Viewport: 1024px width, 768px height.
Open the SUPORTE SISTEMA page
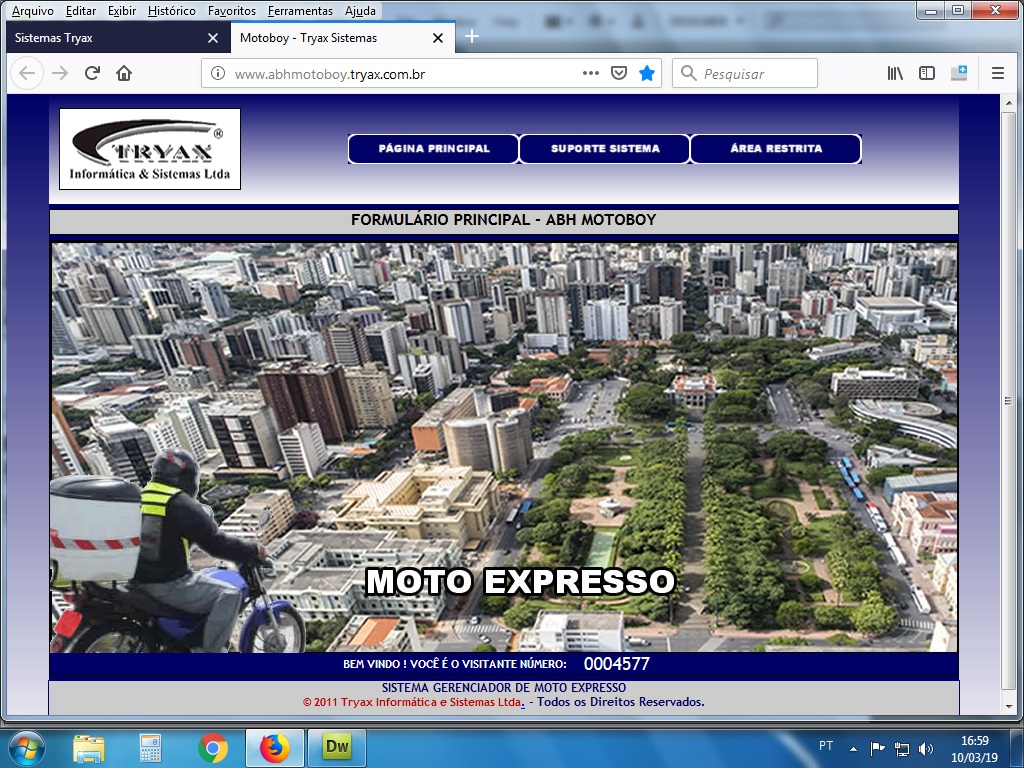point(605,149)
